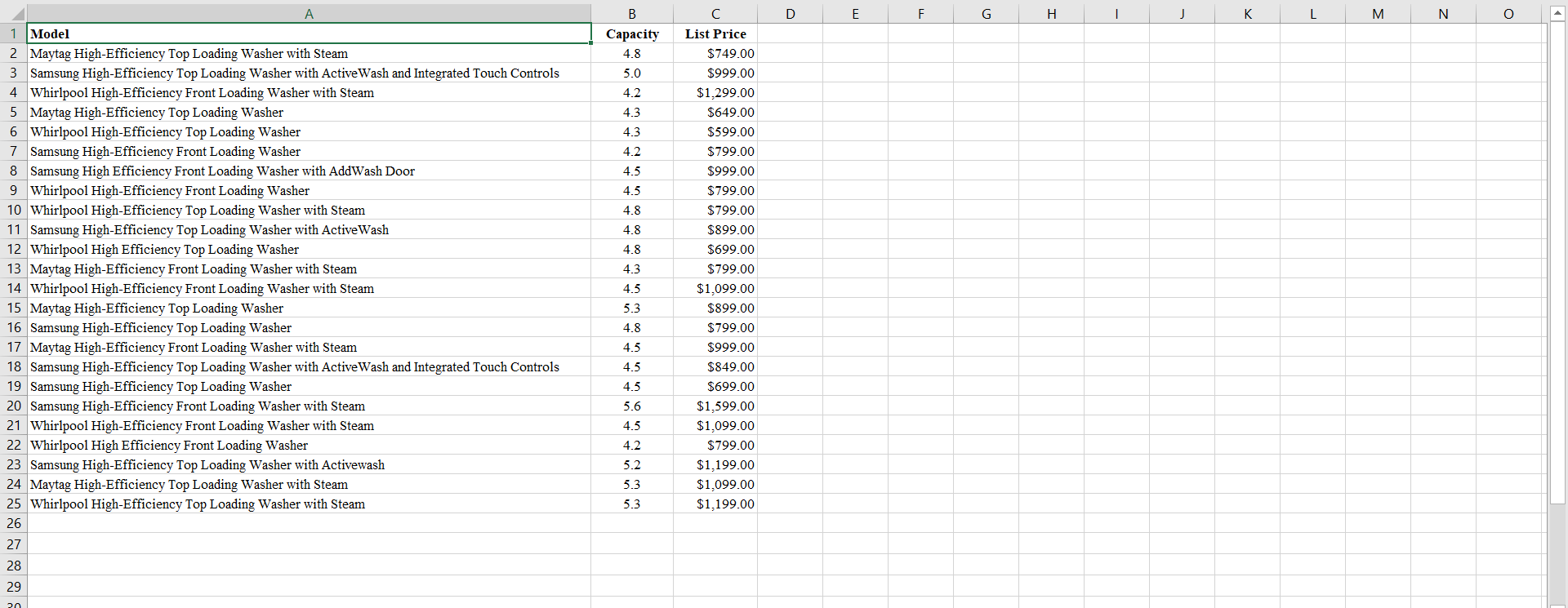The width and height of the screenshot is (1568, 608).
Task: Select row 29 header
Action: tap(14, 587)
